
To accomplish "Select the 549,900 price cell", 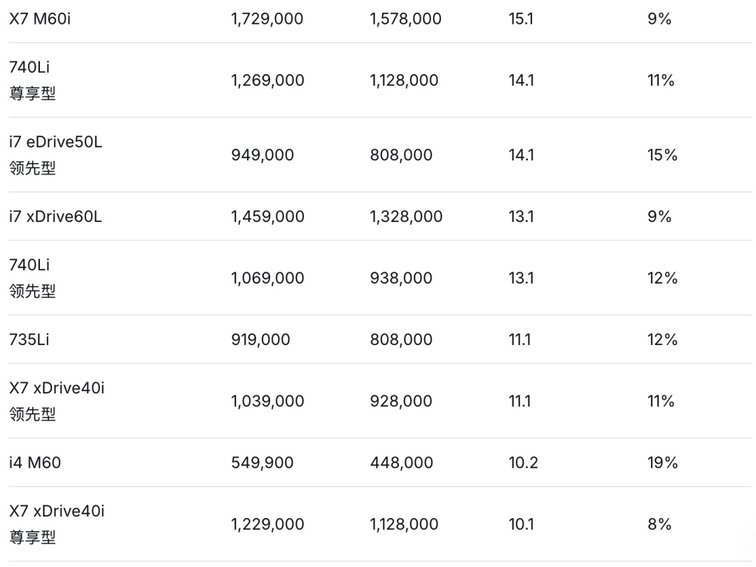I will click(x=262, y=463).
